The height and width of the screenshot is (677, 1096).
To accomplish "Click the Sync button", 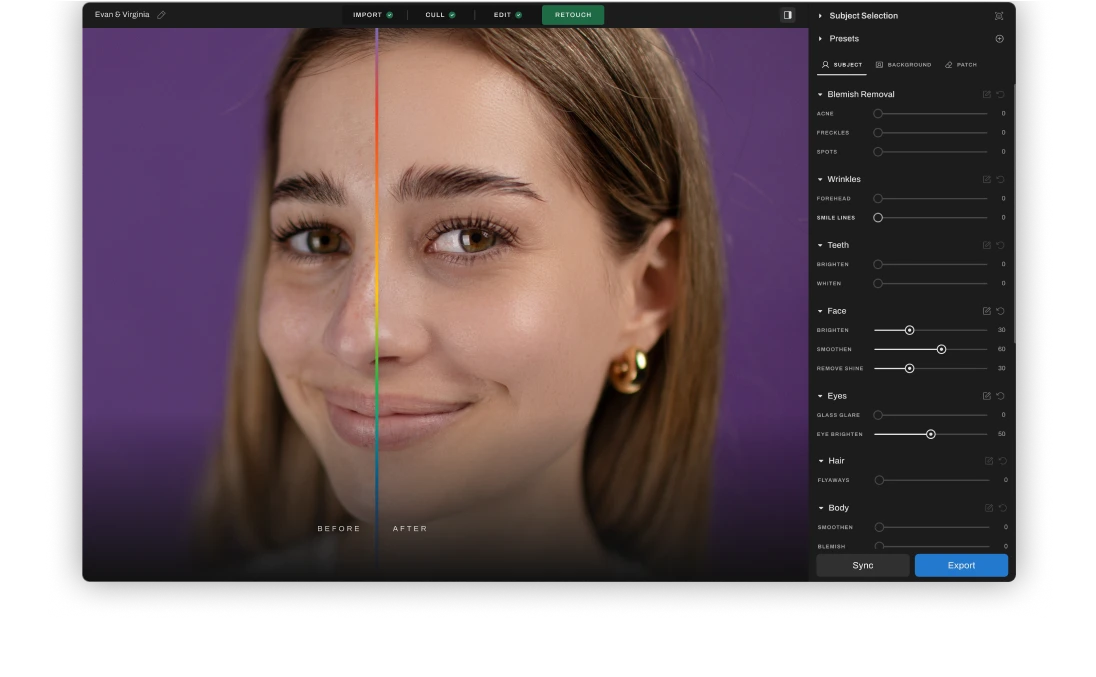I will pos(862,565).
